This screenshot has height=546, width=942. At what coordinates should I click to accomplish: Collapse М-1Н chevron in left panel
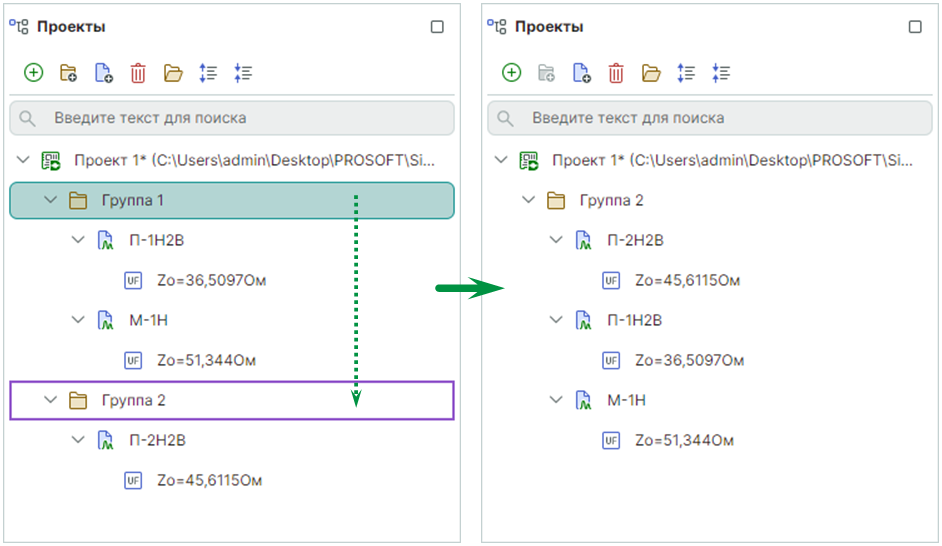point(78,320)
